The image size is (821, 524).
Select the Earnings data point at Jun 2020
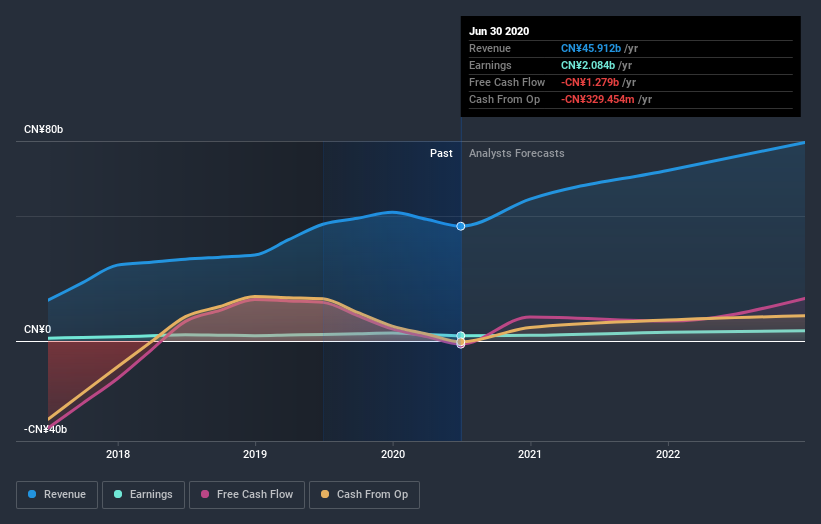[x=461, y=336]
